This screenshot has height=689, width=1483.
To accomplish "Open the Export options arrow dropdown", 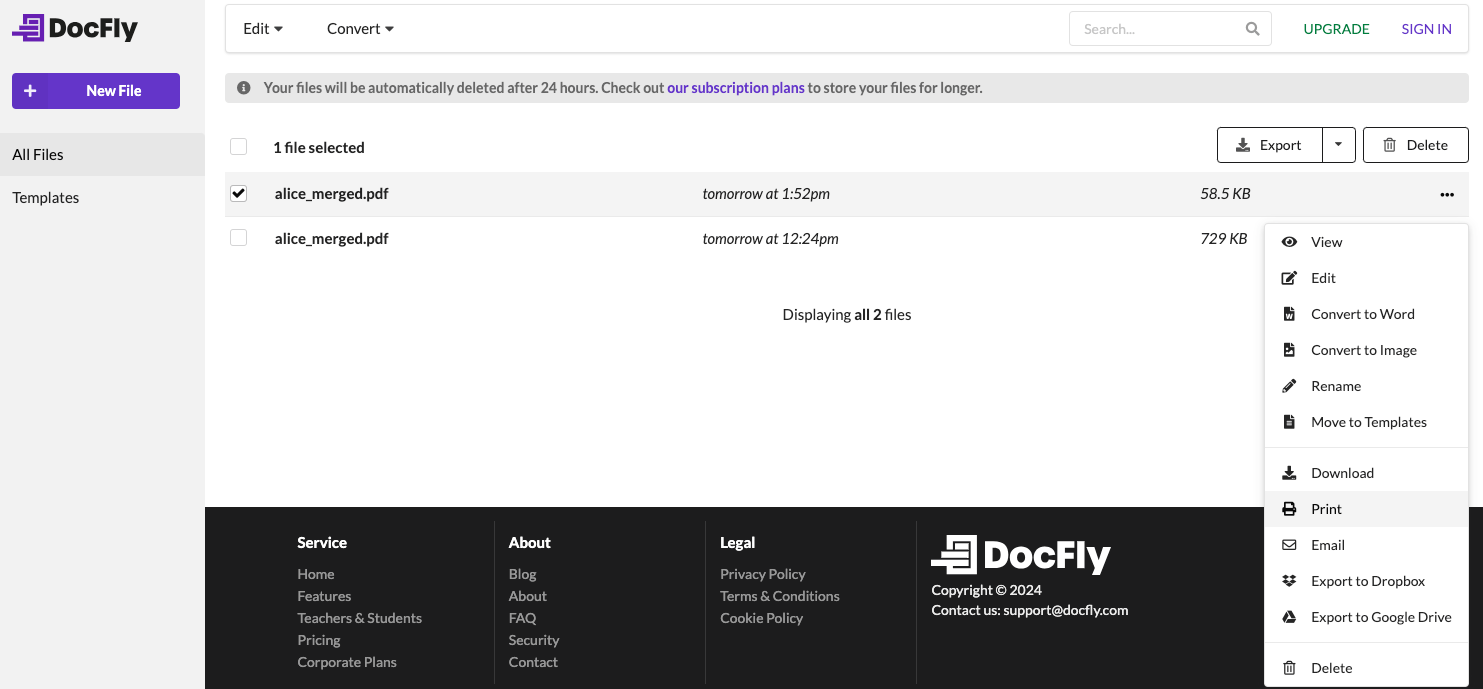I will point(1339,144).
